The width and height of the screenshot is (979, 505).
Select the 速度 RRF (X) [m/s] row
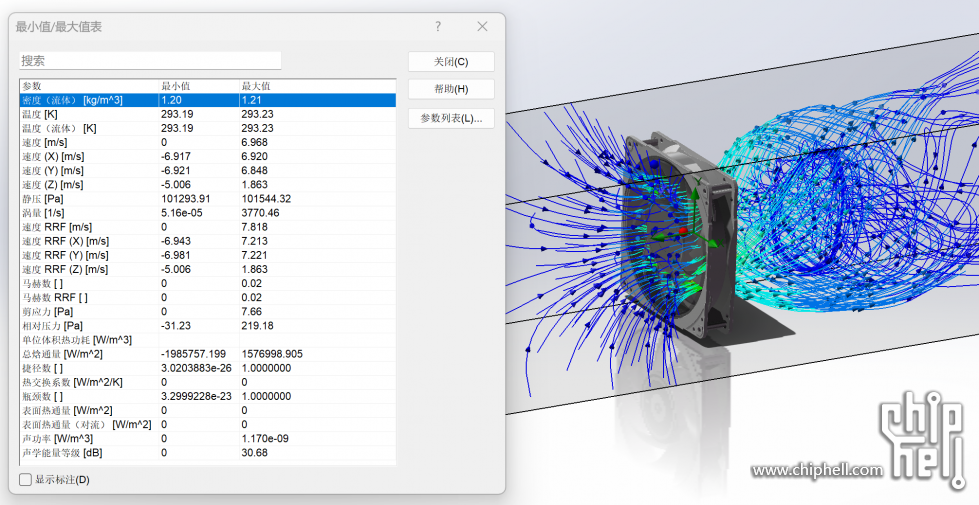[x=208, y=241]
